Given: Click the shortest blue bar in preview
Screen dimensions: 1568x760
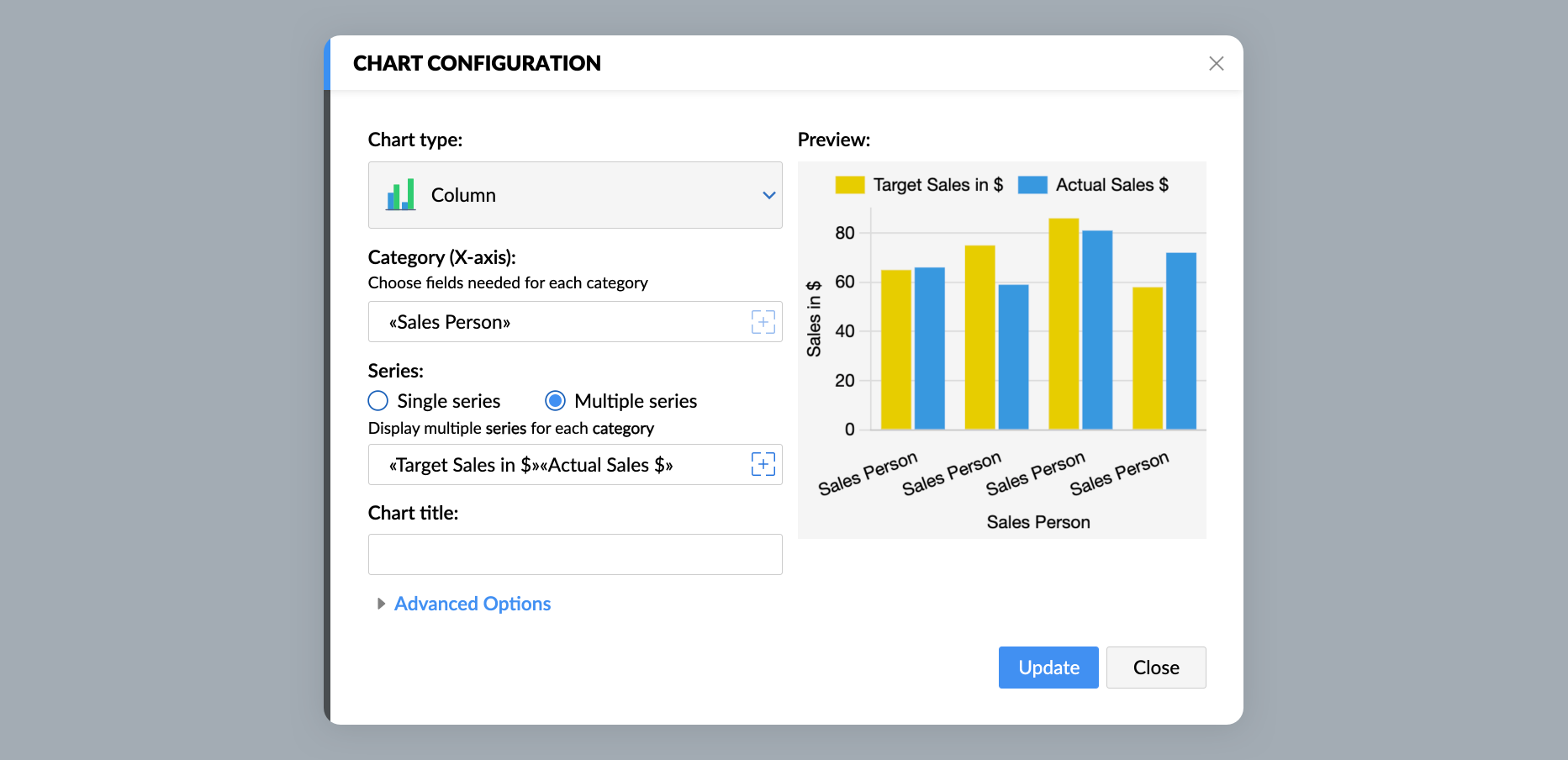Looking at the screenshot, I should click(x=1013, y=357).
